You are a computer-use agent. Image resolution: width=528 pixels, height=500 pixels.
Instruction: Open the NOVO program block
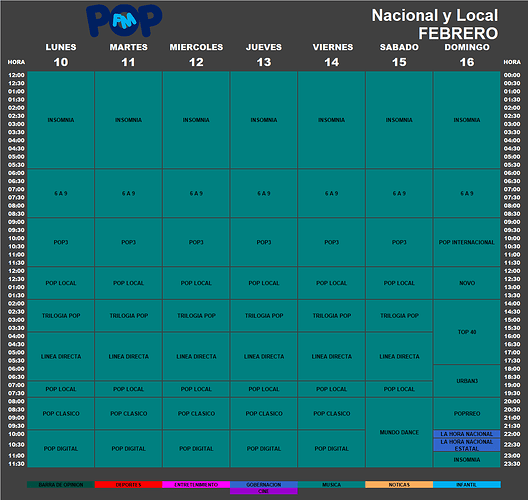click(x=467, y=283)
